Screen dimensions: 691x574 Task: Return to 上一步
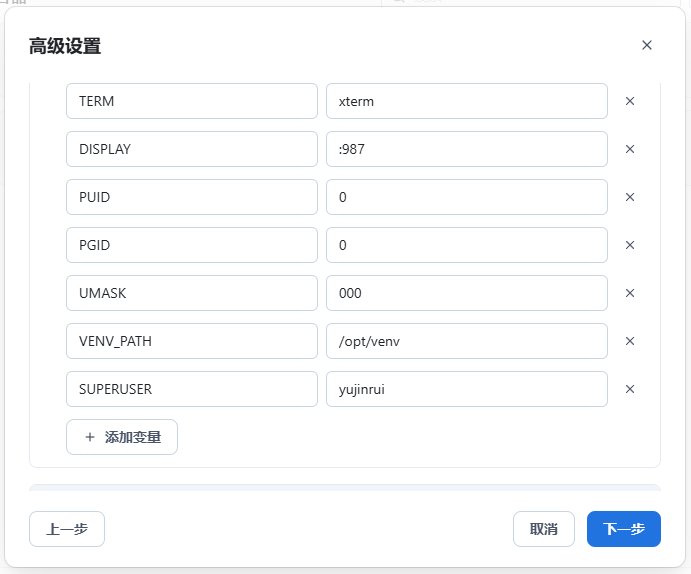pos(67,529)
